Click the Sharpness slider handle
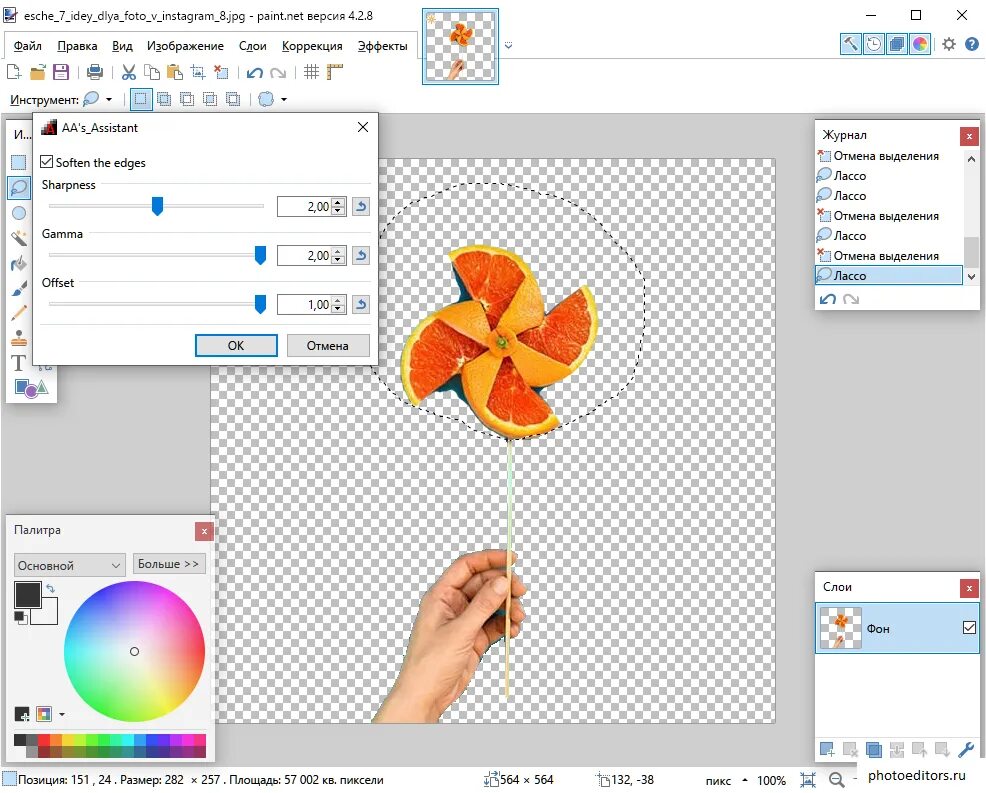 [157, 206]
